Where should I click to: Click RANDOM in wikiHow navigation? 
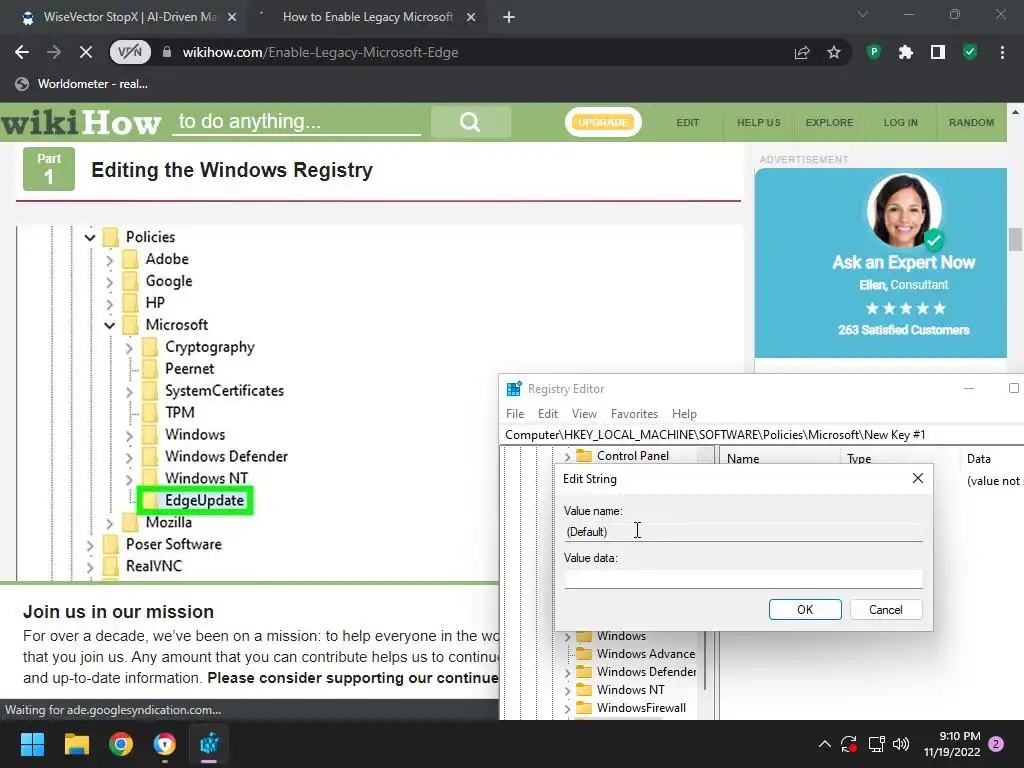tap(971, 122)
